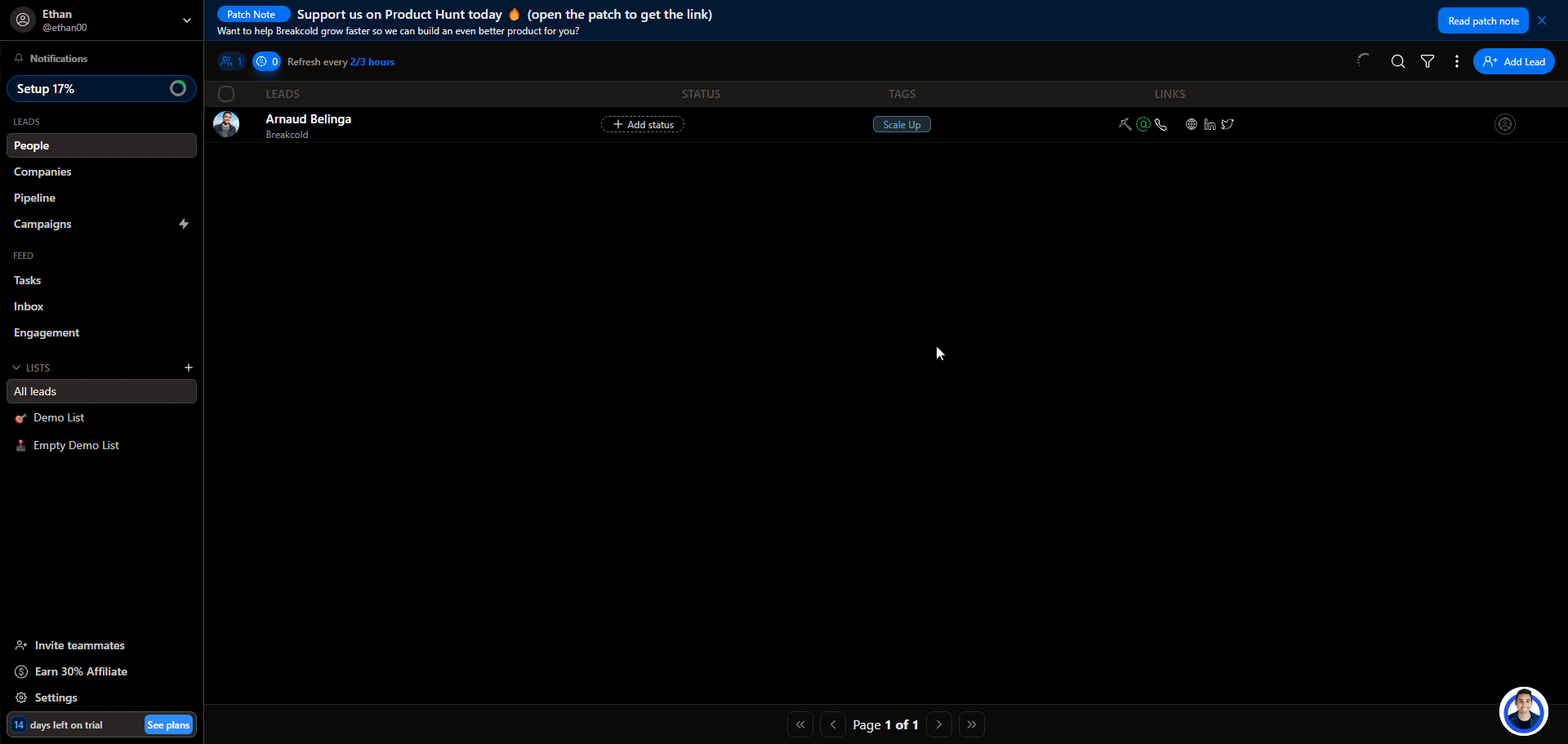
Task: Open the Ethan account dropdown chevron
Action: [187, 20]
